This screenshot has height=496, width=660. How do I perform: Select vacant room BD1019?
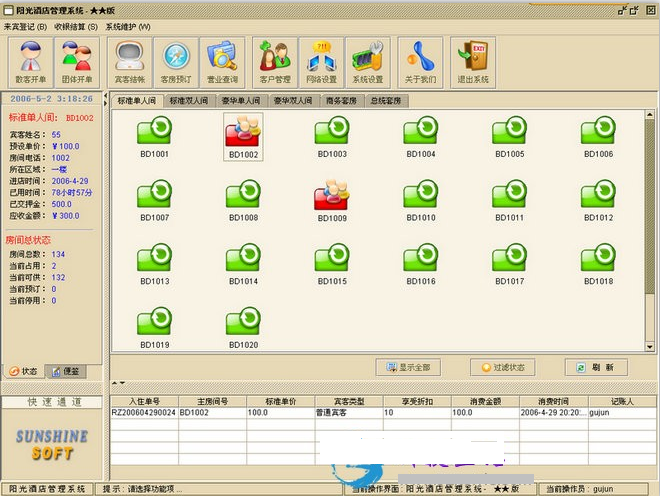click(x=154, y=328)
